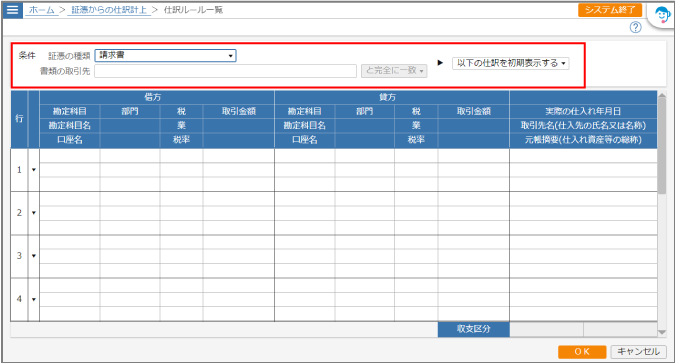Click the 貸方 税率 header cell
The image size is (675, 363).
click(x=416, y=140)
